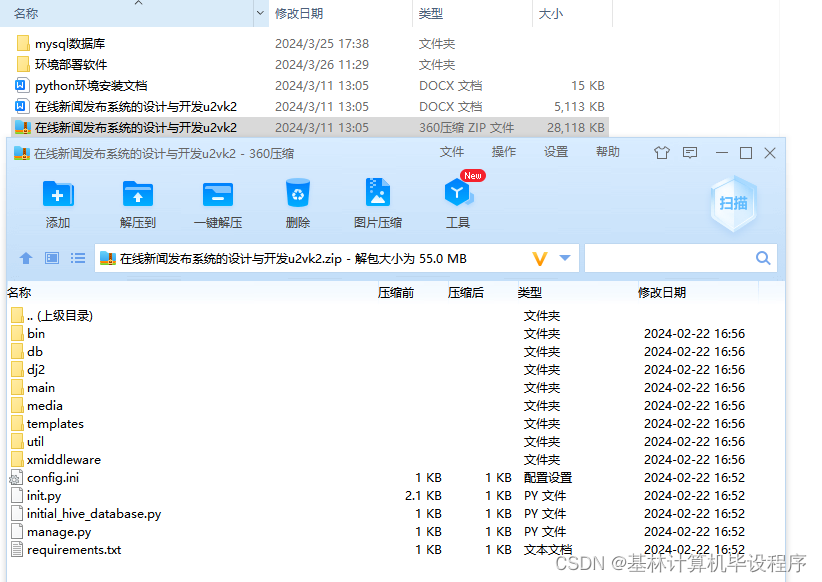The image size is (822, 582).
Task: Select the 解压到 extract-to icon
Action: pyautogui.click(x=137, y=195)
